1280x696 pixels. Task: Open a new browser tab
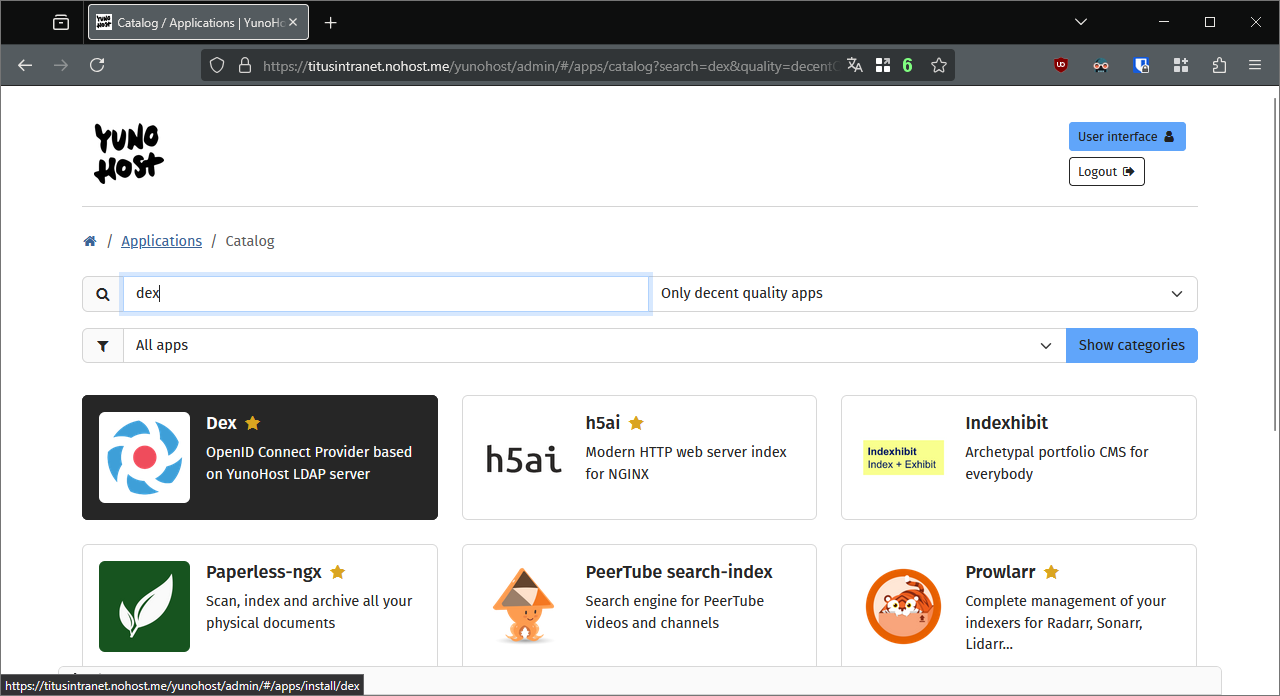pos(331,22)
